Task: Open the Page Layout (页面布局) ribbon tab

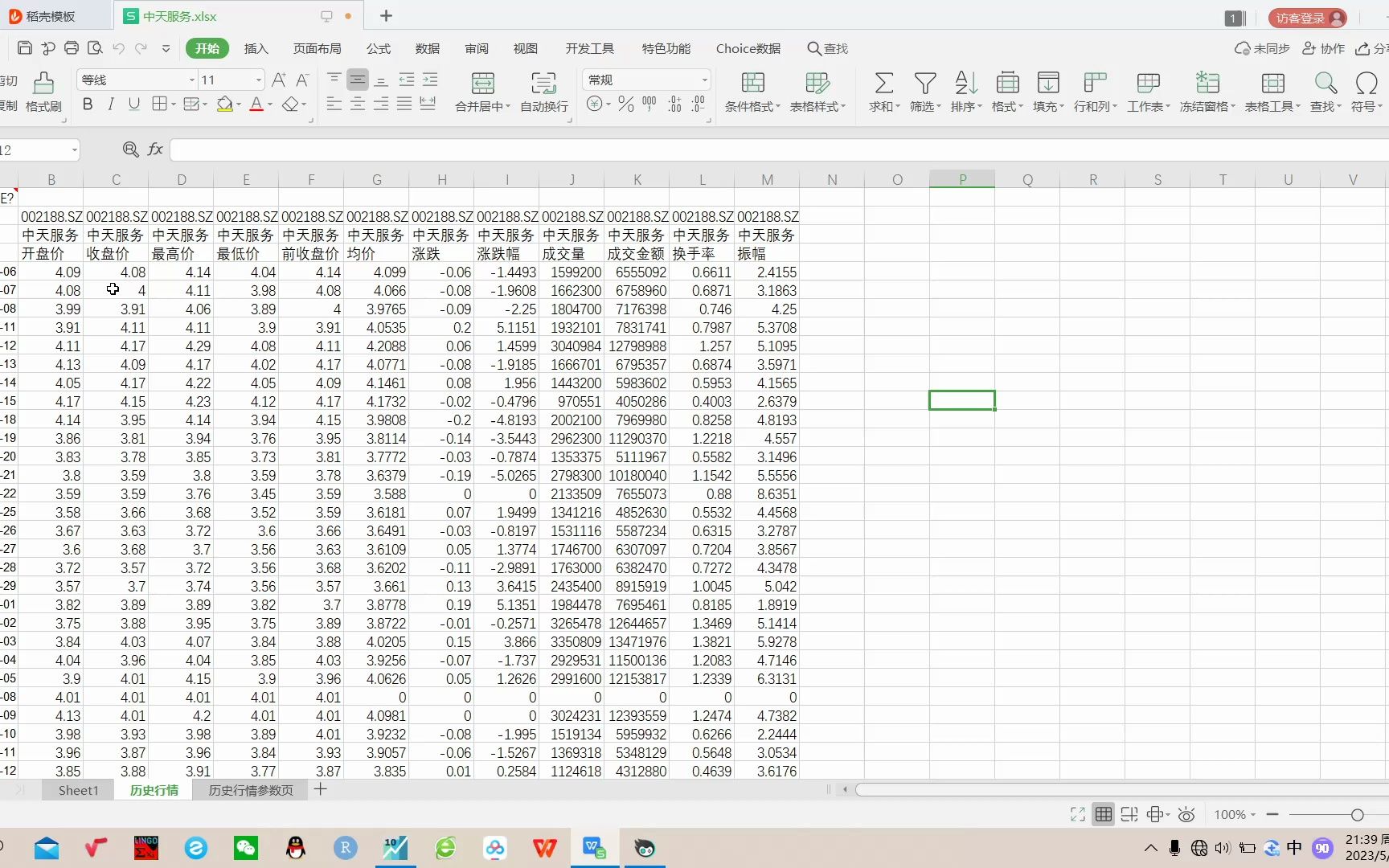Action: pos(317,48)
